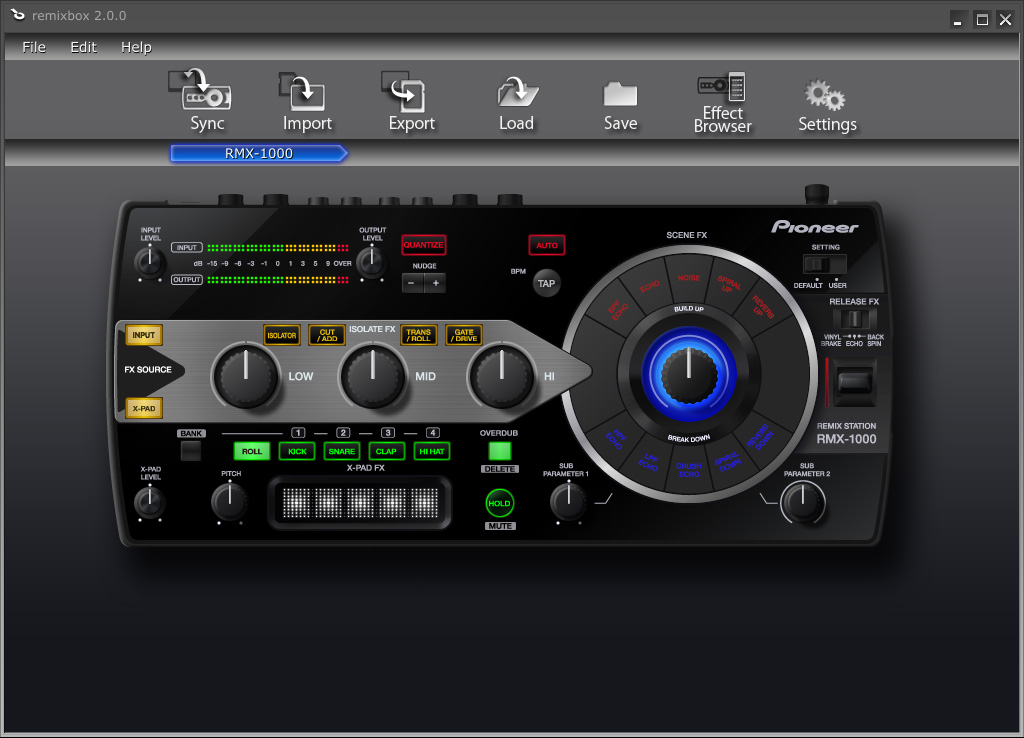The image size is (1024, 738).
Task: Select REVERB UP scene effect
Action: (761, 307)
